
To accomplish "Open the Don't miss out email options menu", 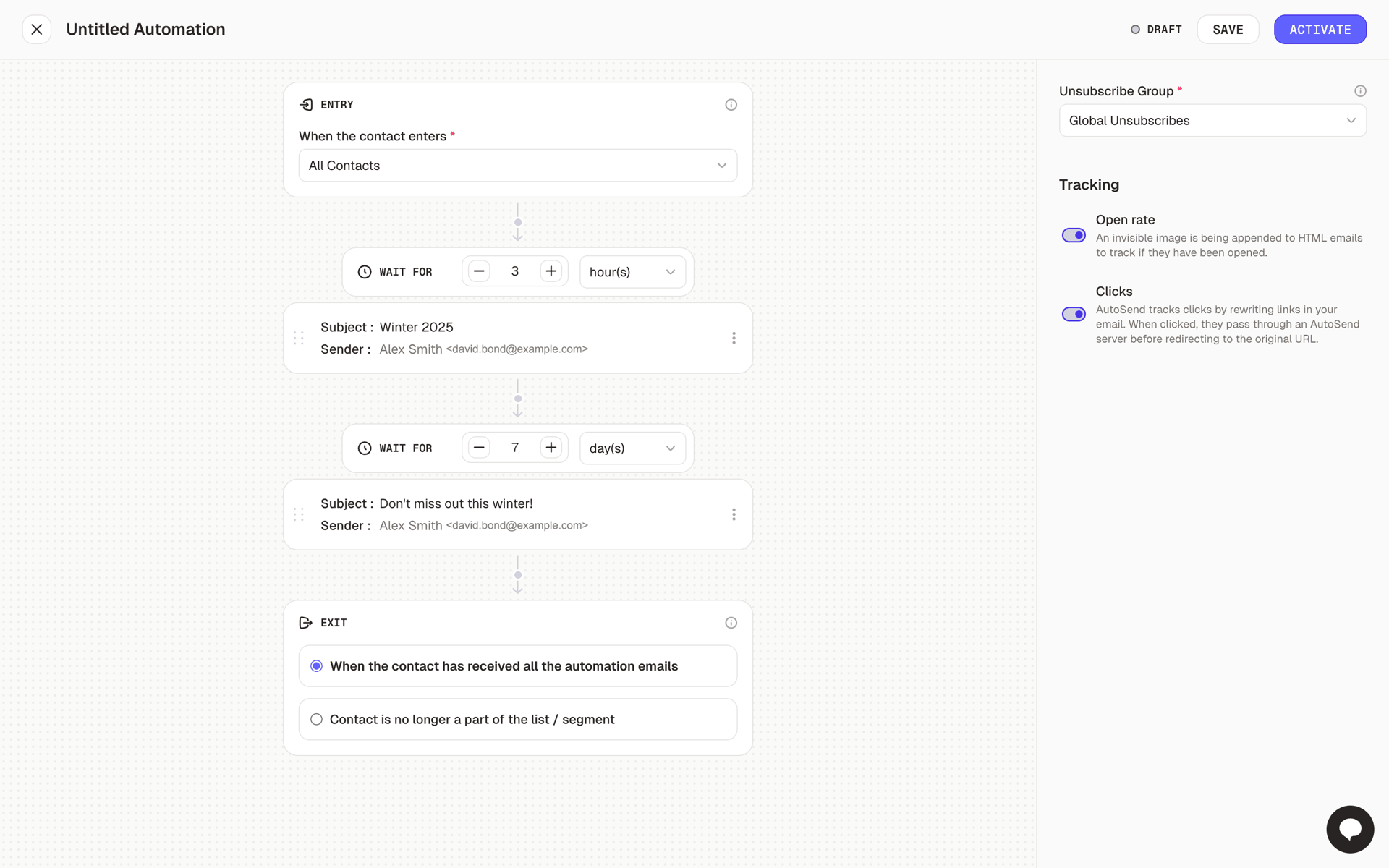I will [x=734, y=514].
